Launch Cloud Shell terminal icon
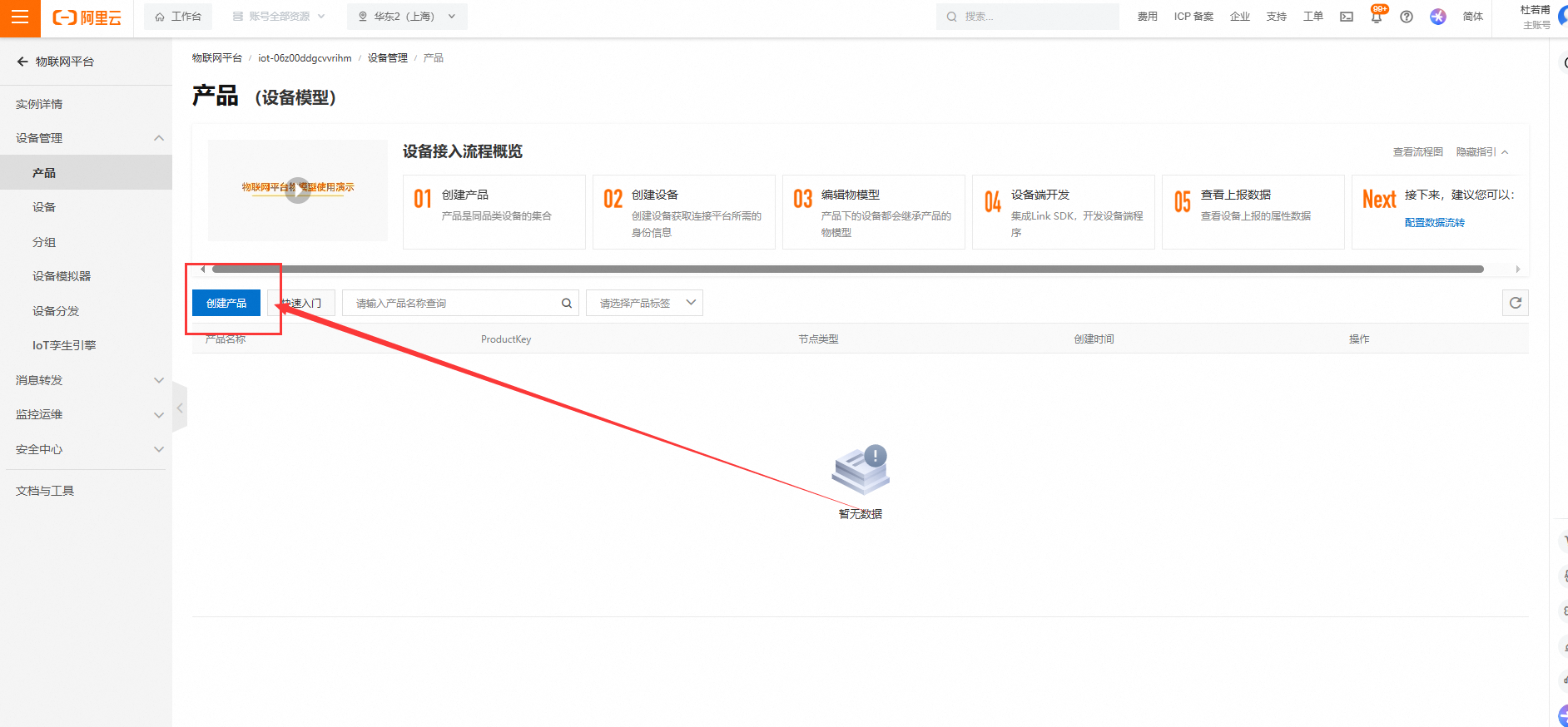1568x727 pixels. [x=1347, y=17]
